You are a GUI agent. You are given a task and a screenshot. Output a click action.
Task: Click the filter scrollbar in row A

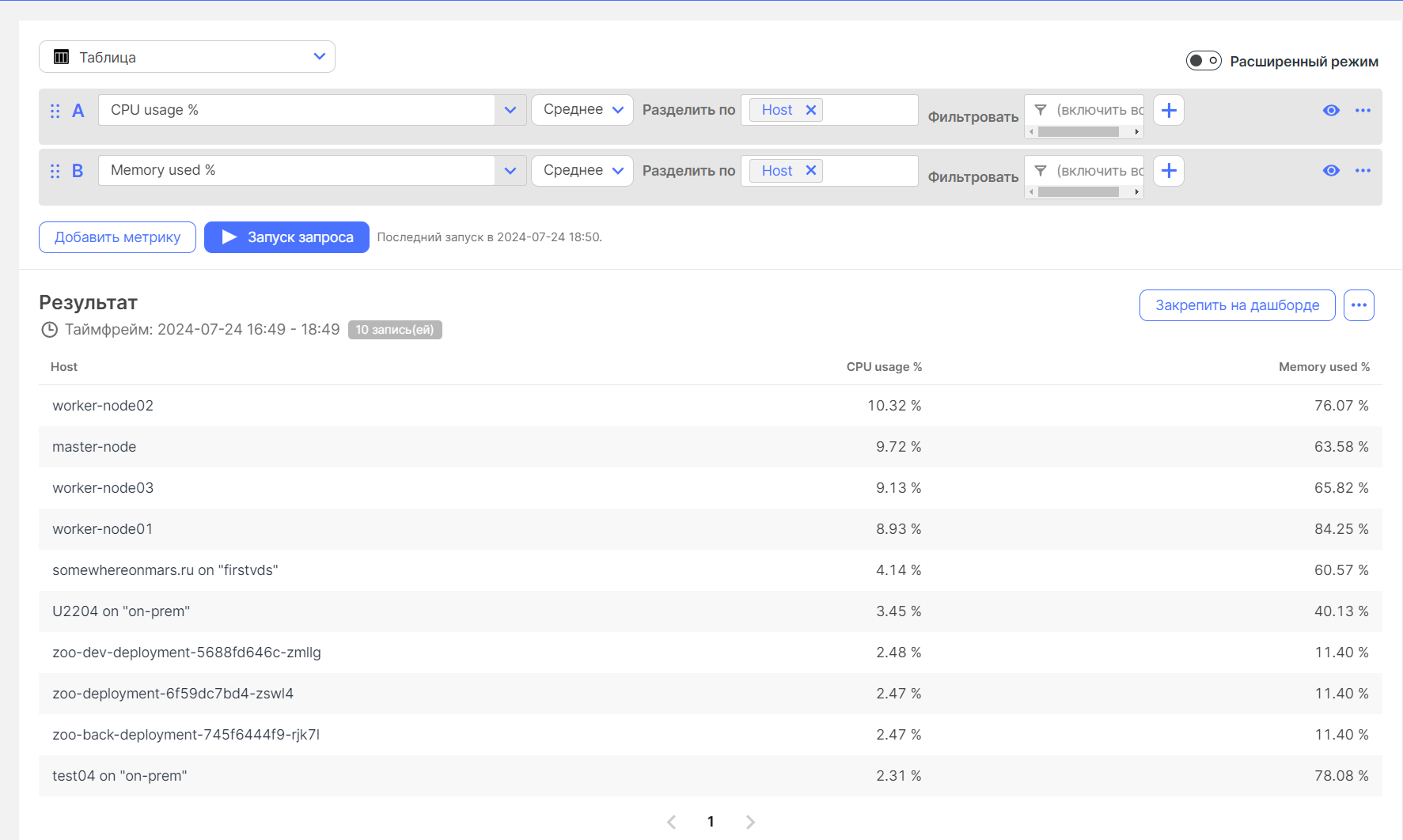(x=1079, y=132)
